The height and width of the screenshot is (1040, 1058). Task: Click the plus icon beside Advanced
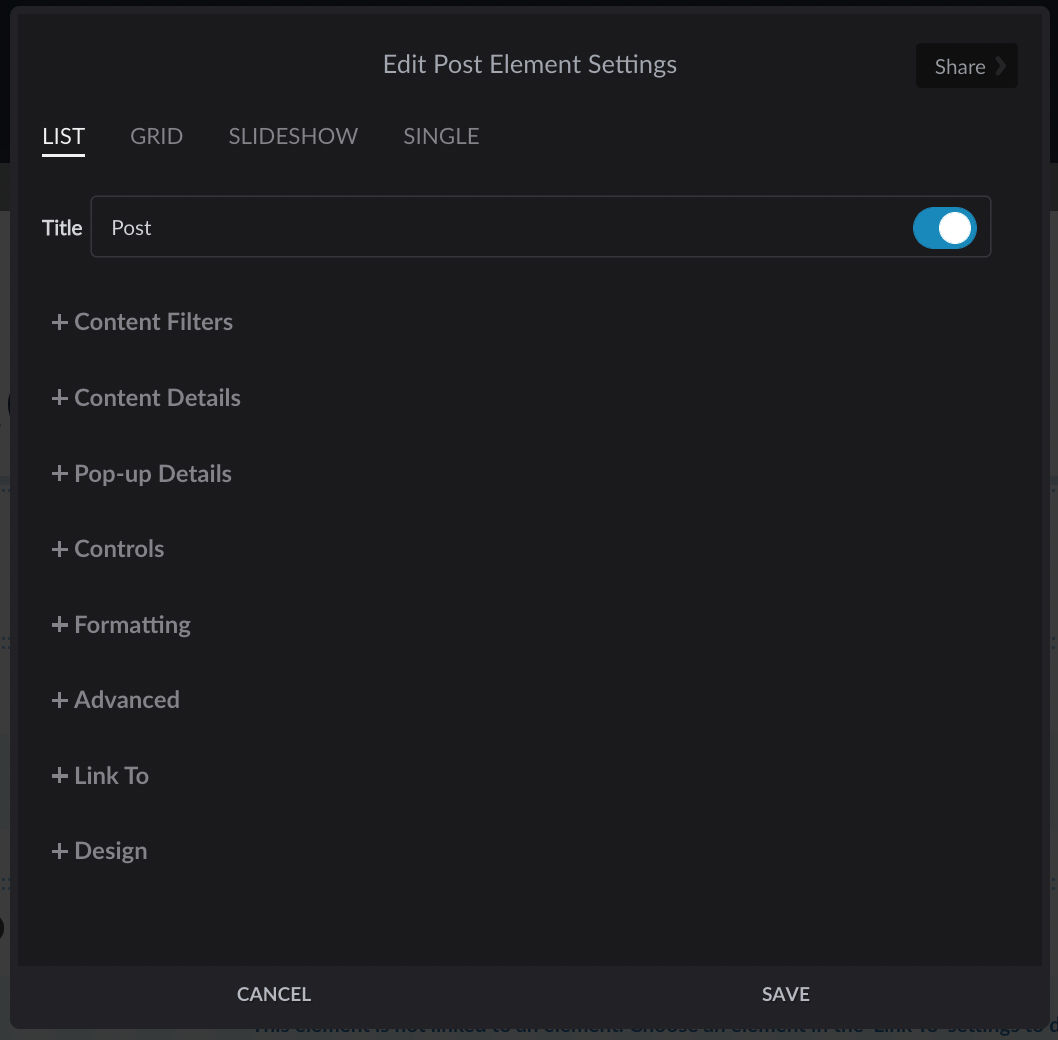point(60,699)
